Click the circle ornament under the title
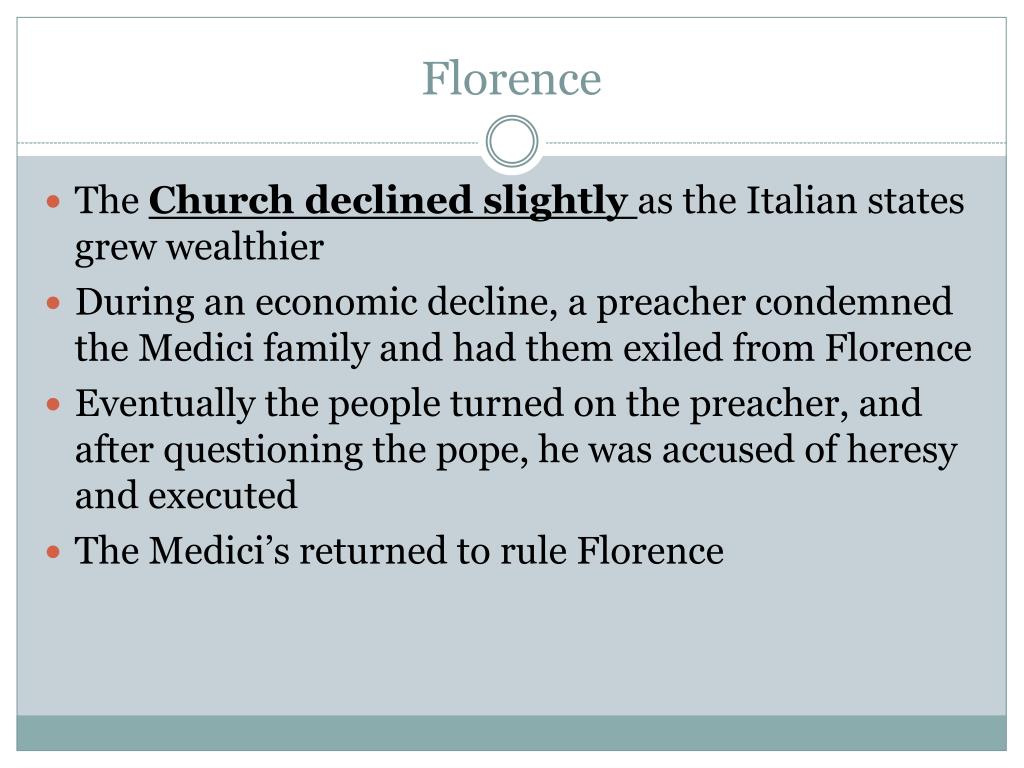Screen dimensions: 1024x768 (x=512, y=142)
